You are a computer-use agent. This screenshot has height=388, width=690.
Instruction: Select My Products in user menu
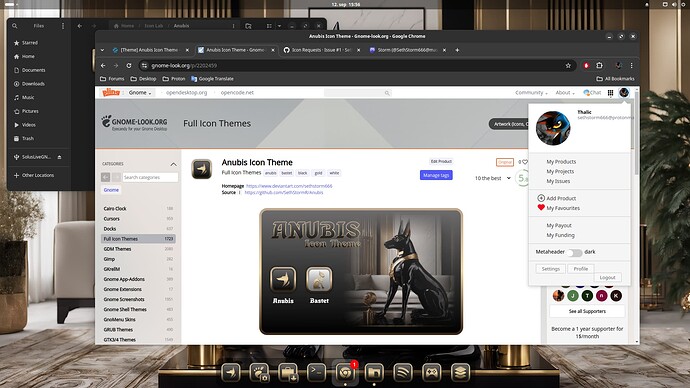click(x=561, y=161)
